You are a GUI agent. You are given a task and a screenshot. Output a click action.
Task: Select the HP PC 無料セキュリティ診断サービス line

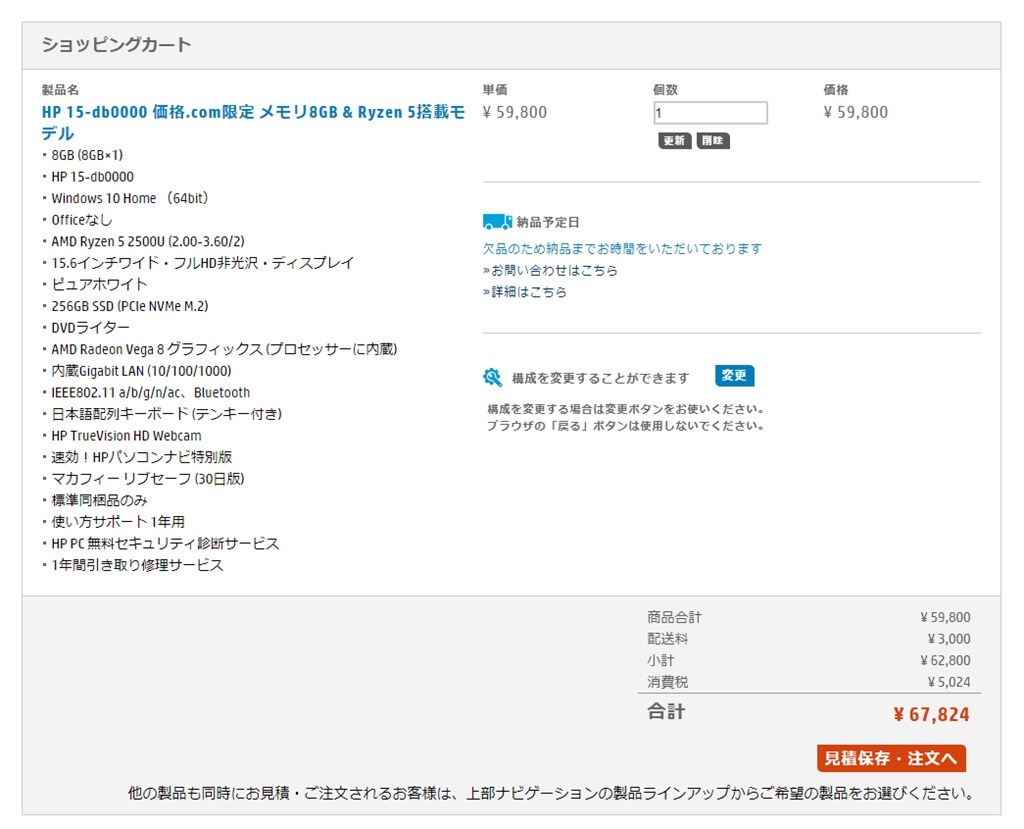[x=165, y=543]
